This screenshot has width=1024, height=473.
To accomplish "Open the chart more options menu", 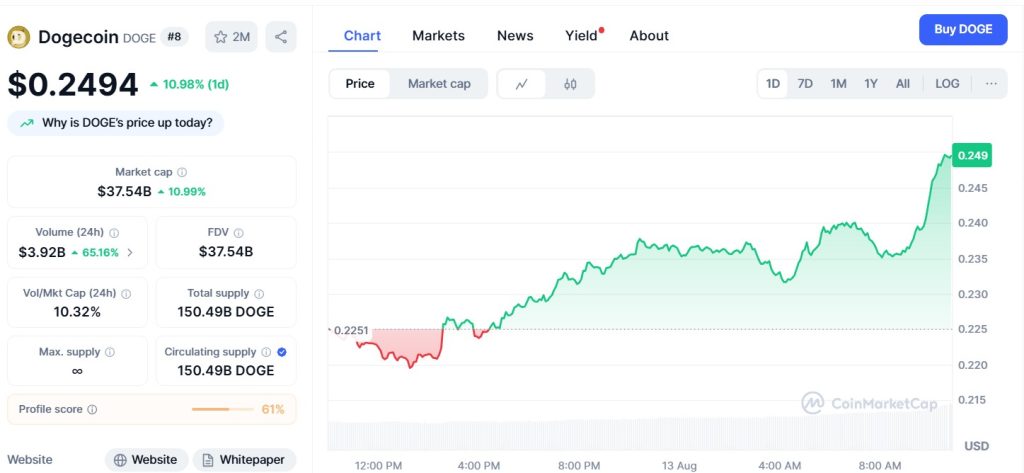I will point(991,84).
